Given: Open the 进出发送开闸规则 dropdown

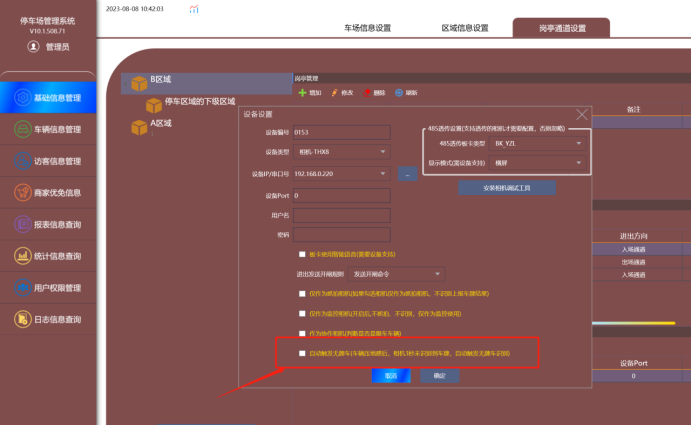Looking at the screenshot, I should click(396, 274).
